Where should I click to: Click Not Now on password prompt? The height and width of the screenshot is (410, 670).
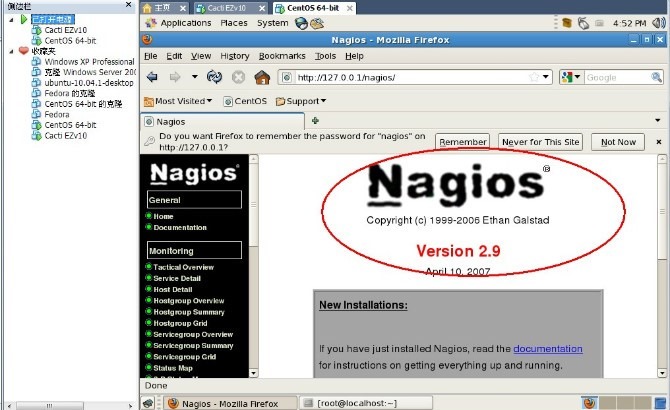pyautogui.click(x=618, y=142)
